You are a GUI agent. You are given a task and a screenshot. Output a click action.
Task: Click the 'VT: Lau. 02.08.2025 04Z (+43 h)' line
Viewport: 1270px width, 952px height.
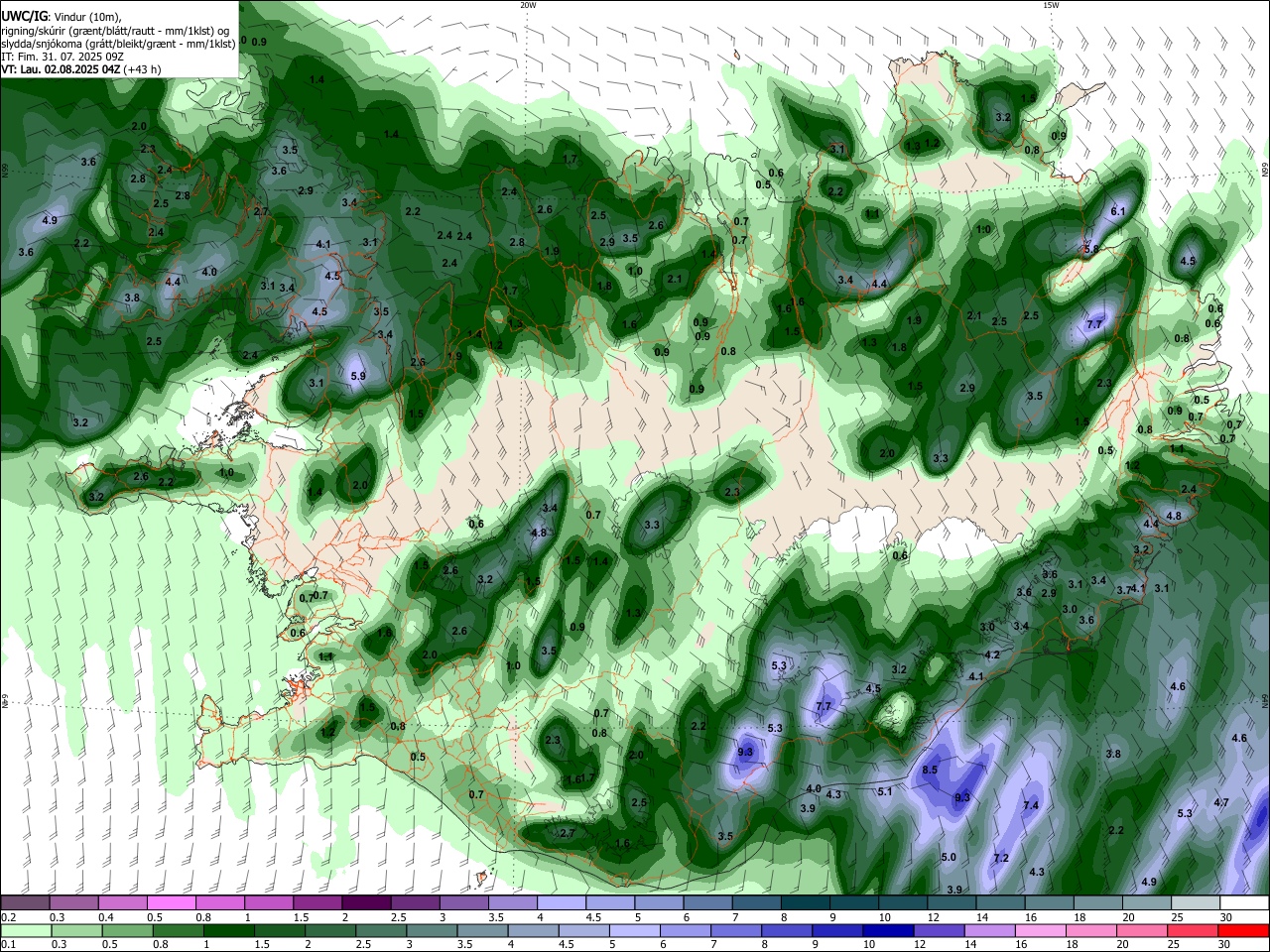[81, 69]
